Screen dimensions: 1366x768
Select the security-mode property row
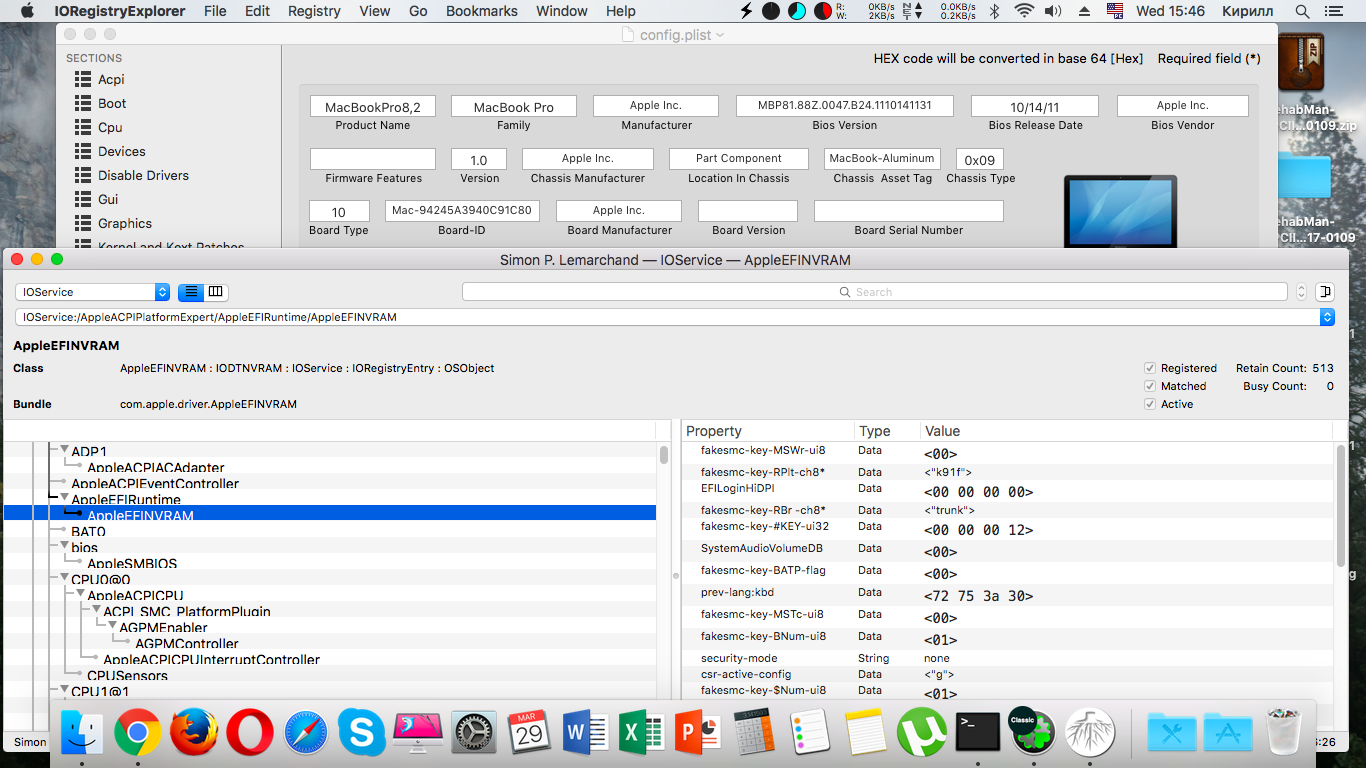tap(1008, 658)
